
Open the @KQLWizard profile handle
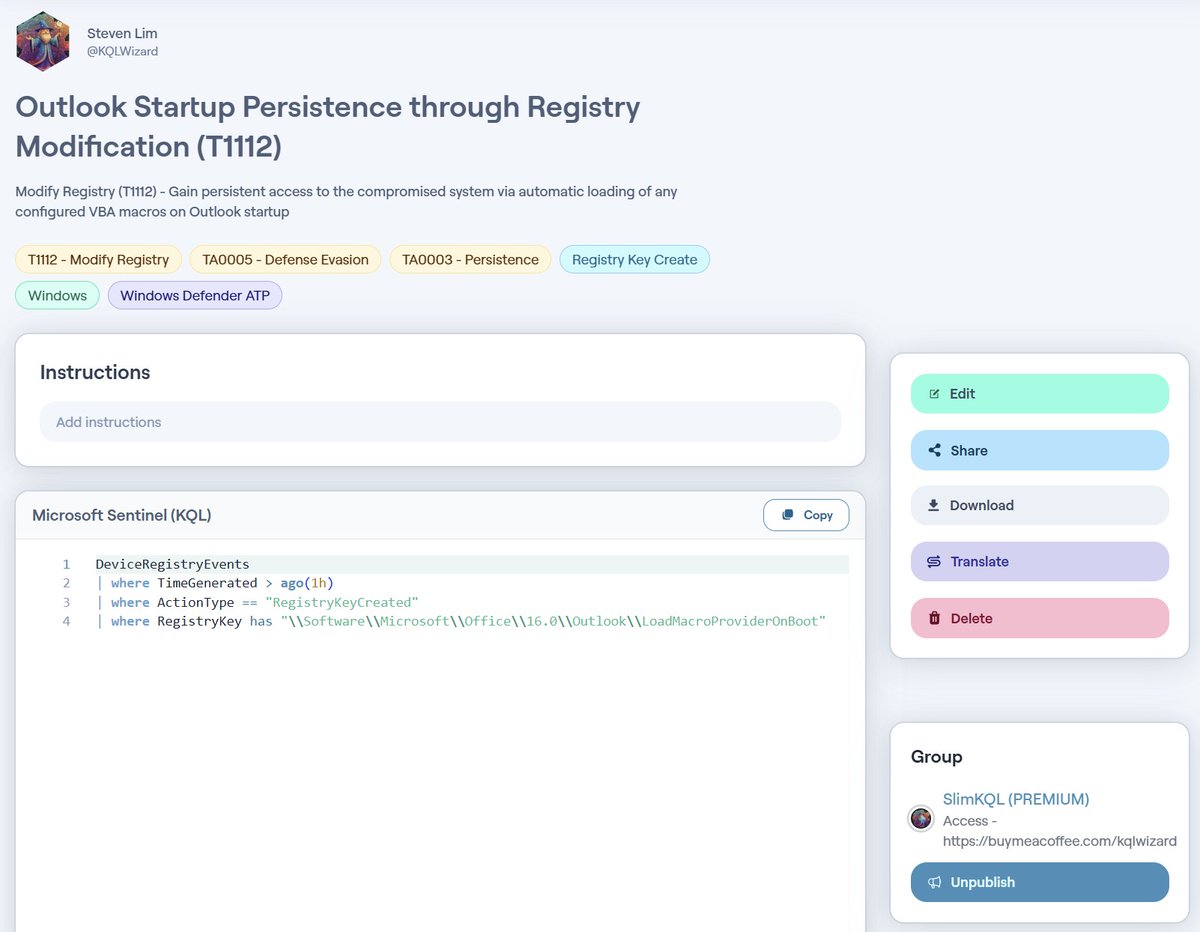coord(122,51)
